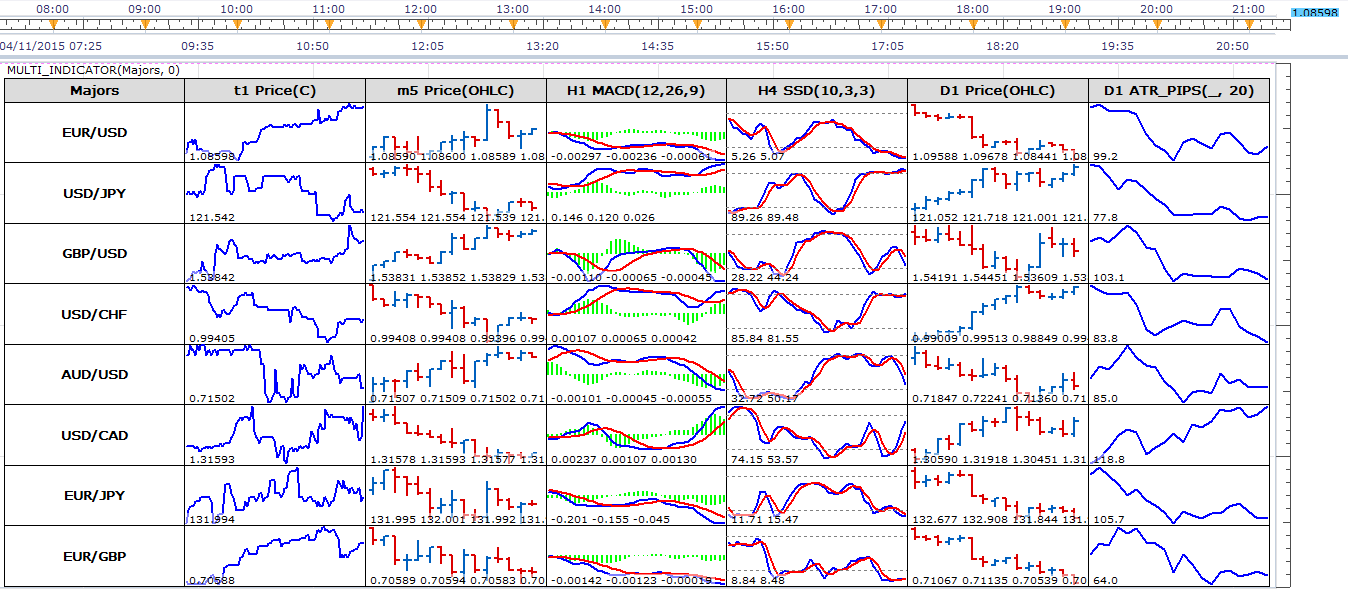Open the EUR/USD t1 price line chart
This screenshot has width=1348, height=589.
[x=275, y=132]
